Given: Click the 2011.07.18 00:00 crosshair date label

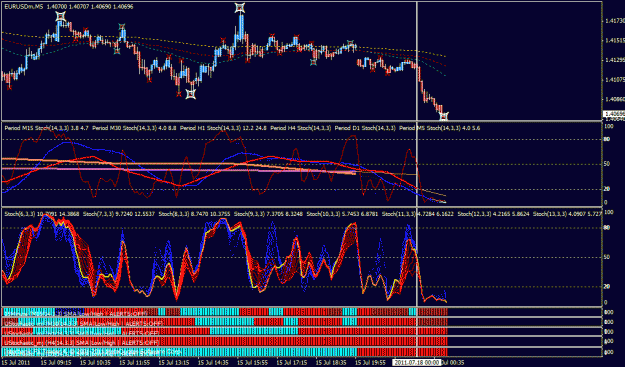Looking at the screenshot, I should pyautogui.click(x=417, y=362).
